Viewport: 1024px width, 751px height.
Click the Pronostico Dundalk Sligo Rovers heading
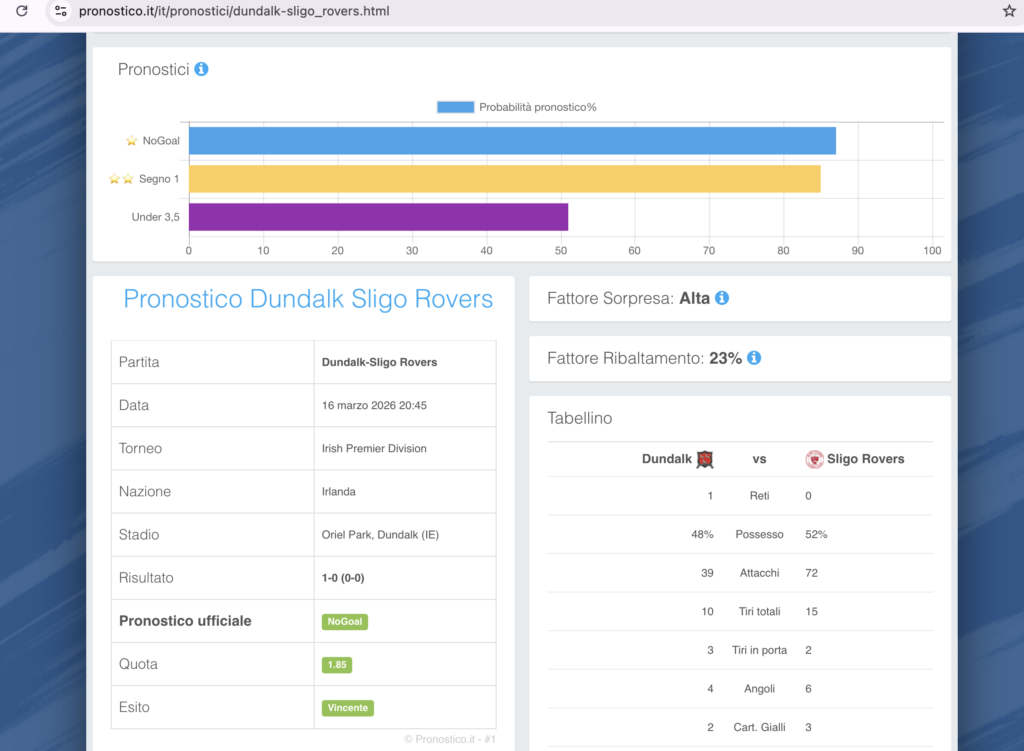(308, 299)
